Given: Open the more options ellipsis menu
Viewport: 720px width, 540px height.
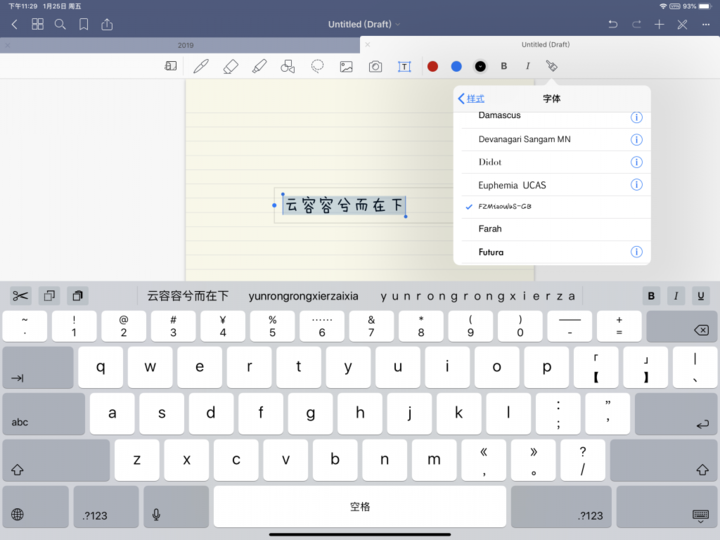Looking at the screenshot, I should point(706,24).
